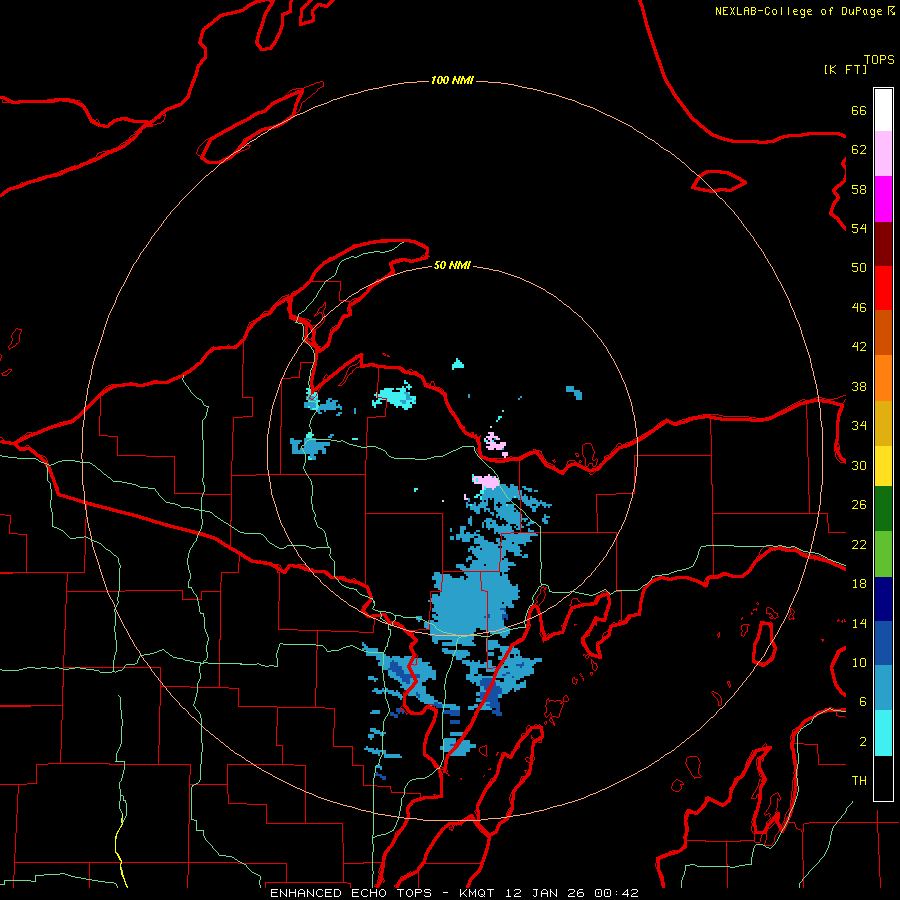The width and height of the screenshot is (900, 900).
Task: Click the dark red legend band
Action: [x=883, y=245]
